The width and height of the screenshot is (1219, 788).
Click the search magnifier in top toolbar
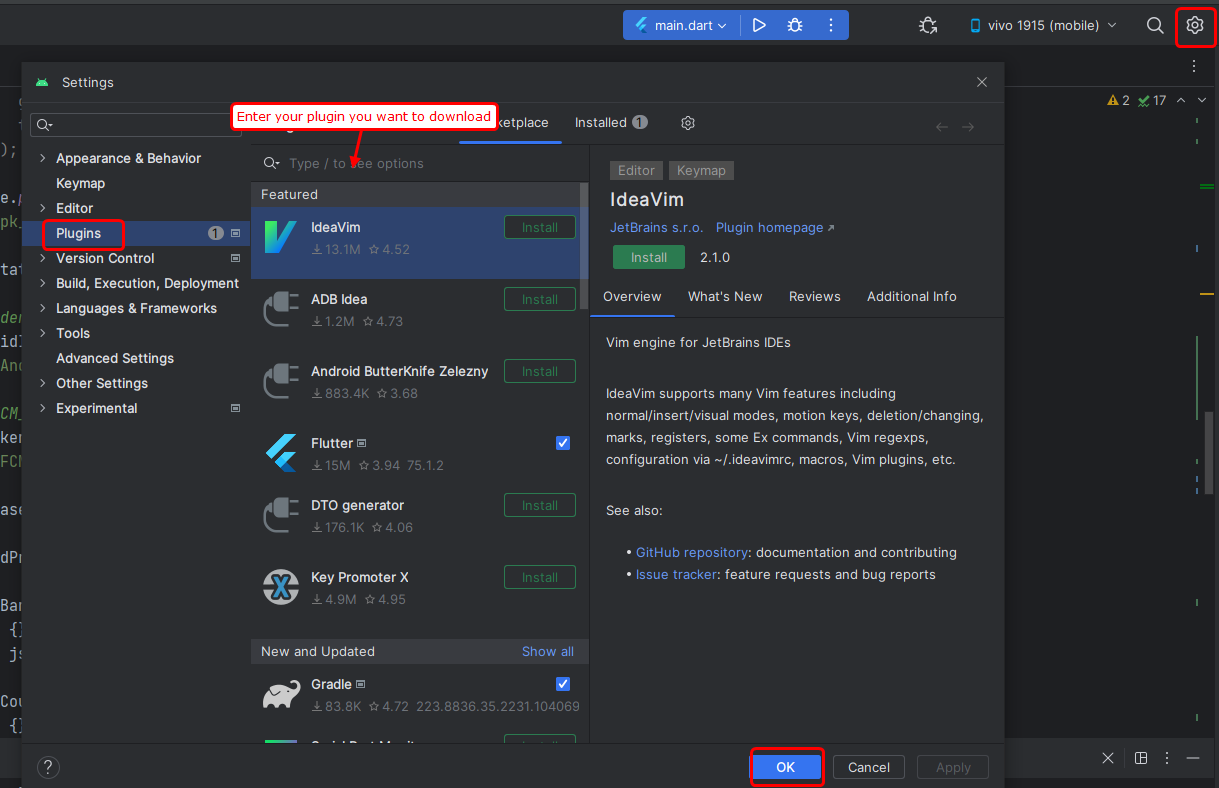(1155, 25)
